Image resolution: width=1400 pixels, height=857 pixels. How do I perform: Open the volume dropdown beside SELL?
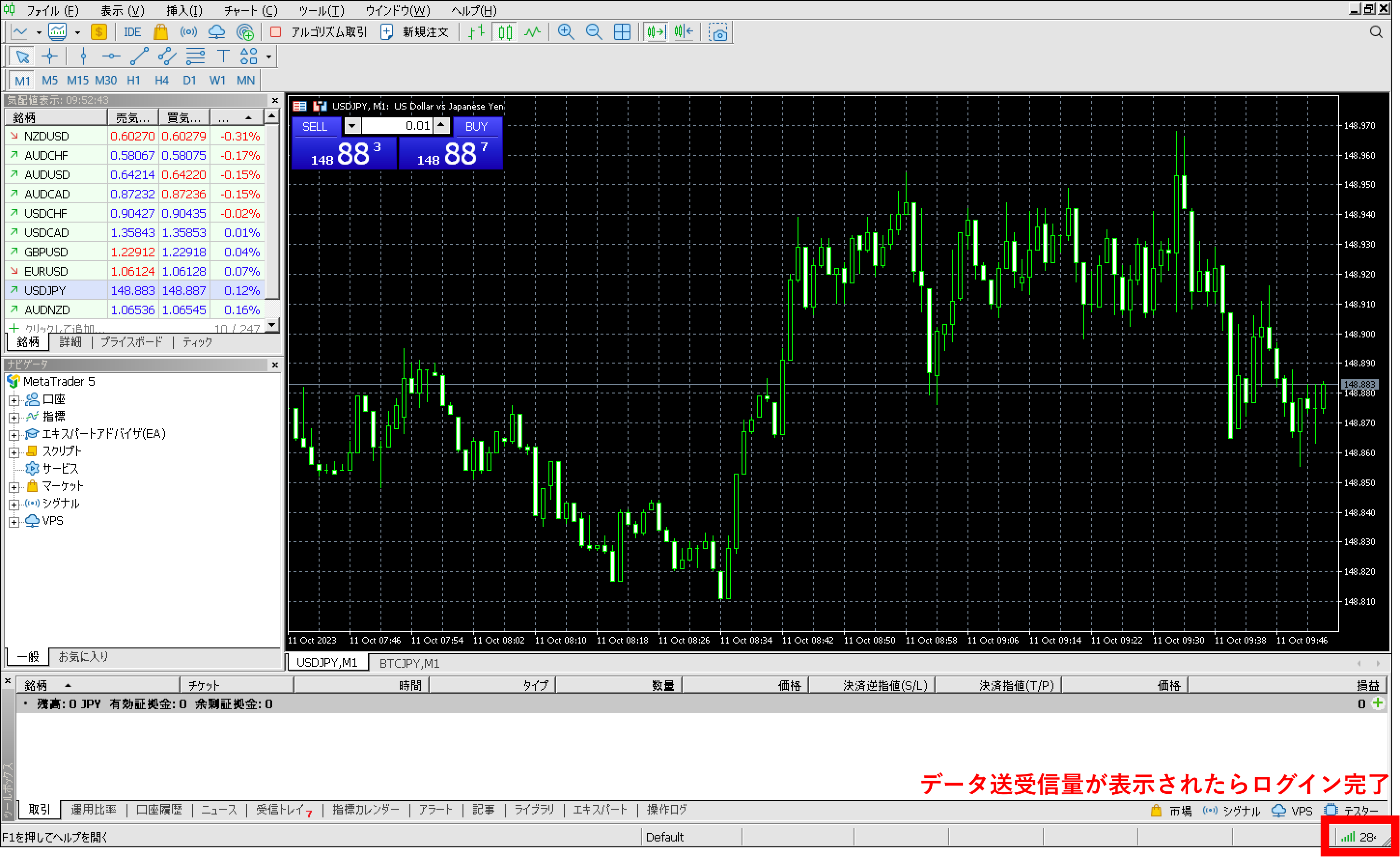[352, 126]
